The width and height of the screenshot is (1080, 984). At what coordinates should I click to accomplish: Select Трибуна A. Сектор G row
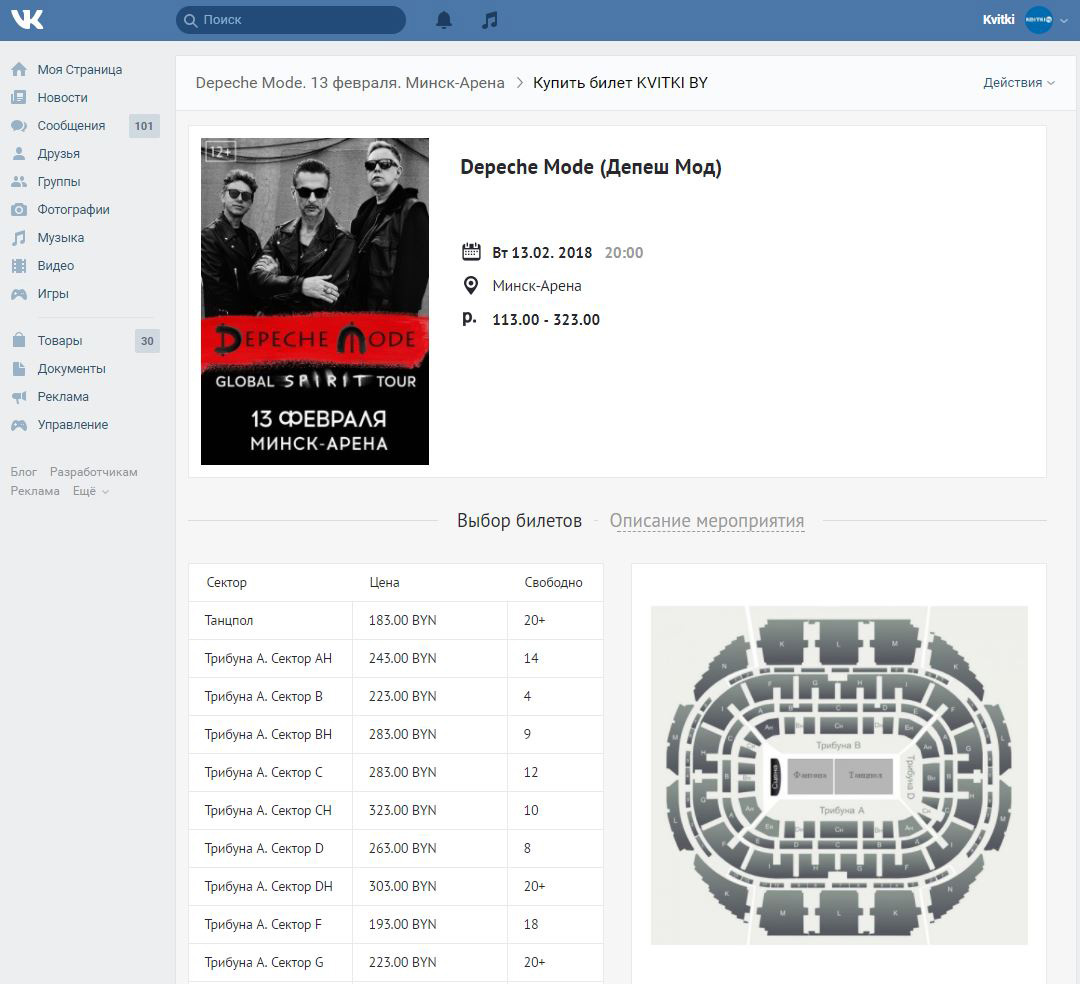pyautogui.click(x=396, y=962)
